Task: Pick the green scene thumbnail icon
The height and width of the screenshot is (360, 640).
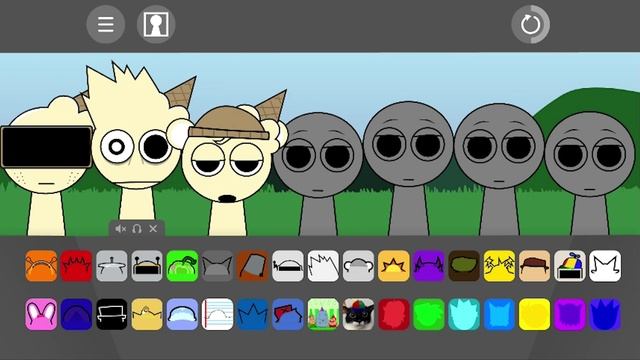Action: click(323, 314)
